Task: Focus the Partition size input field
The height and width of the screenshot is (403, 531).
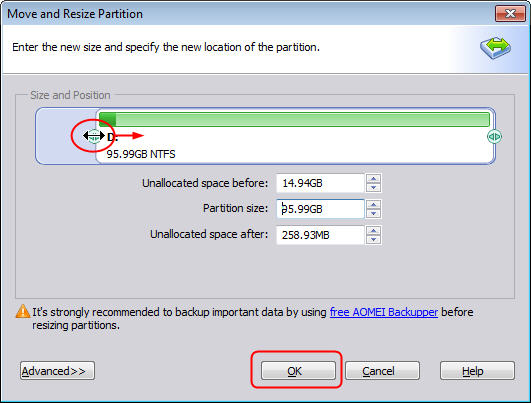Action: pyautogui.click(x=320, y=209)
